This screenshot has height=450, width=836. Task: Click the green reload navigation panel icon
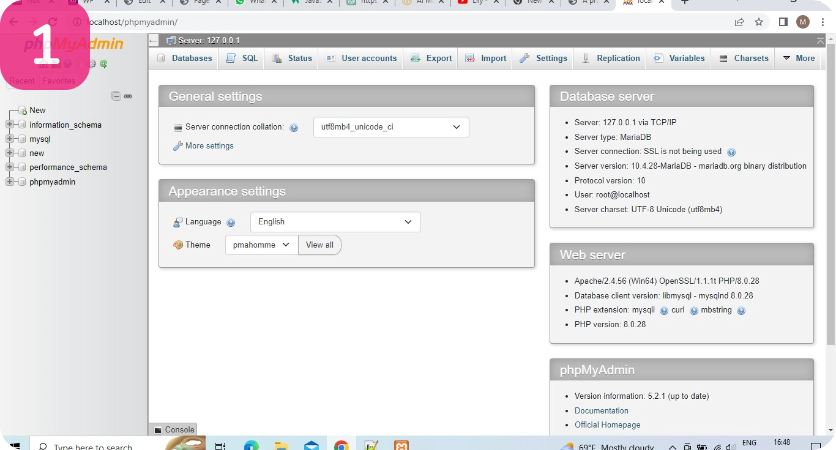[103, 64]
